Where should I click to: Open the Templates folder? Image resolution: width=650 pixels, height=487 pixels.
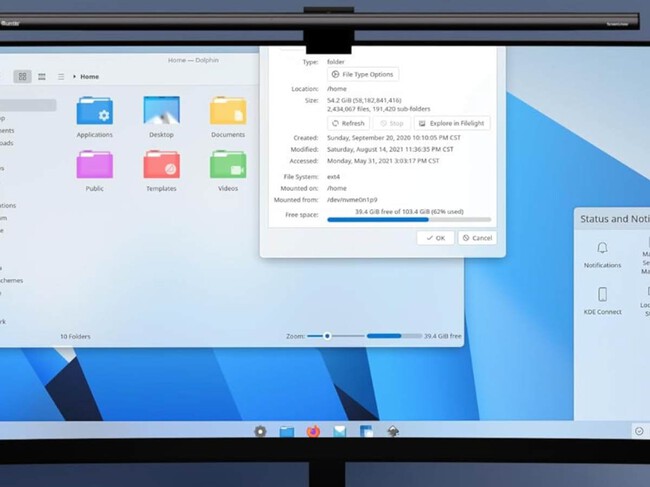pyautogui.click(x=160, y=165)
